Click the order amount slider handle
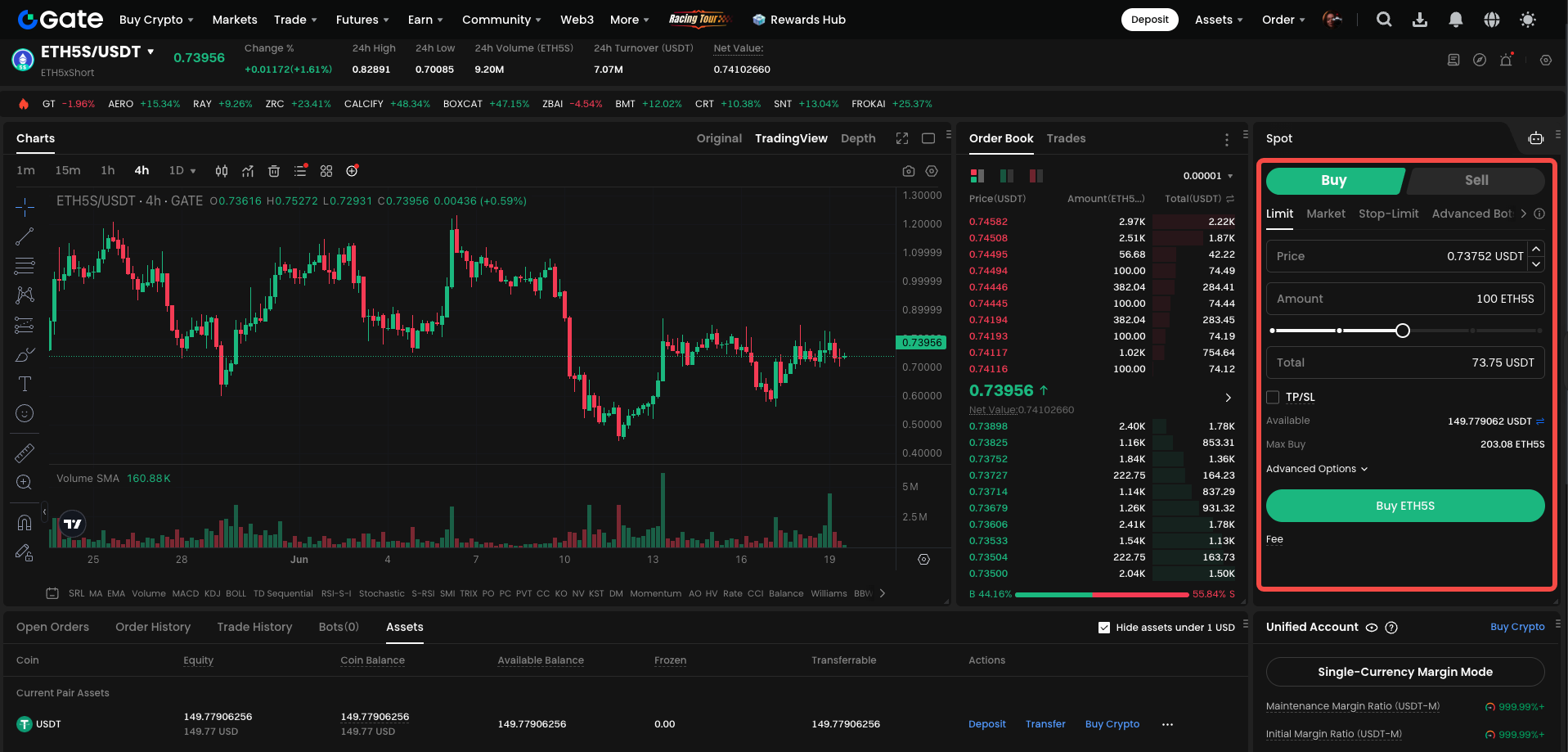 1403,331
